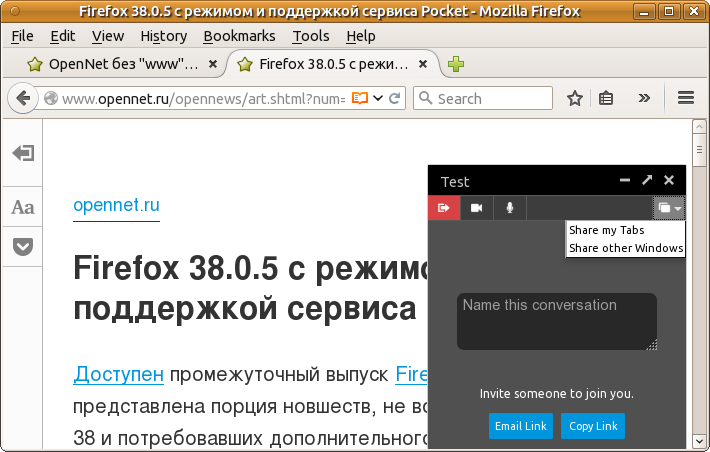
Task: Click the scrollbar down arrow
Action: [699, 440]
